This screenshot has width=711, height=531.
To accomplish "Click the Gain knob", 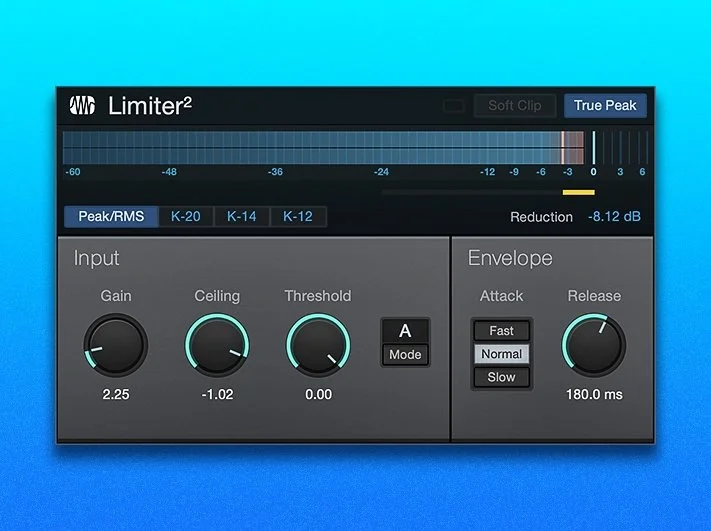I will click(116, 345).
